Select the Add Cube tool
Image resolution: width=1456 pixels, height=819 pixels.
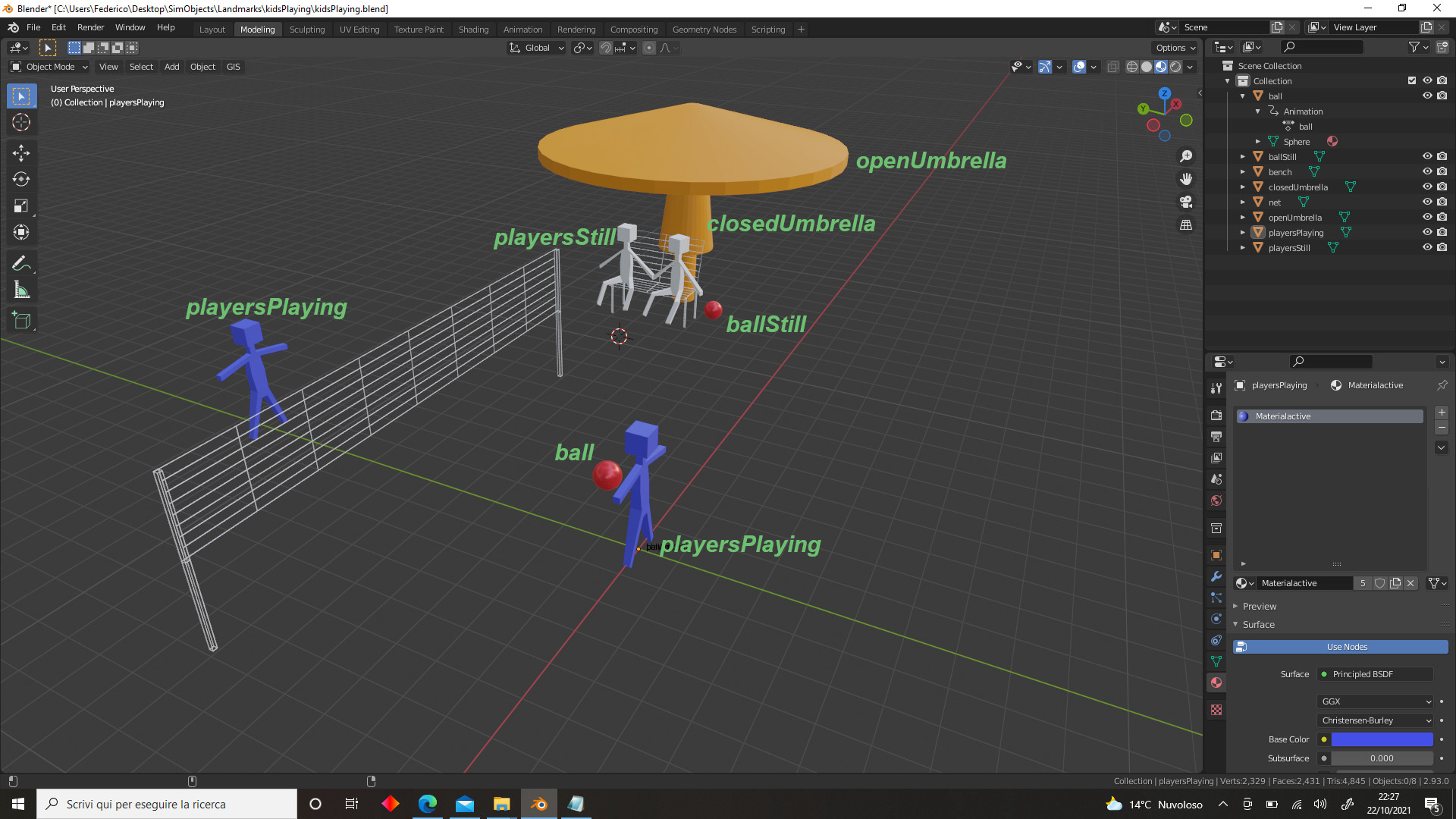click(x=21, y=321)
